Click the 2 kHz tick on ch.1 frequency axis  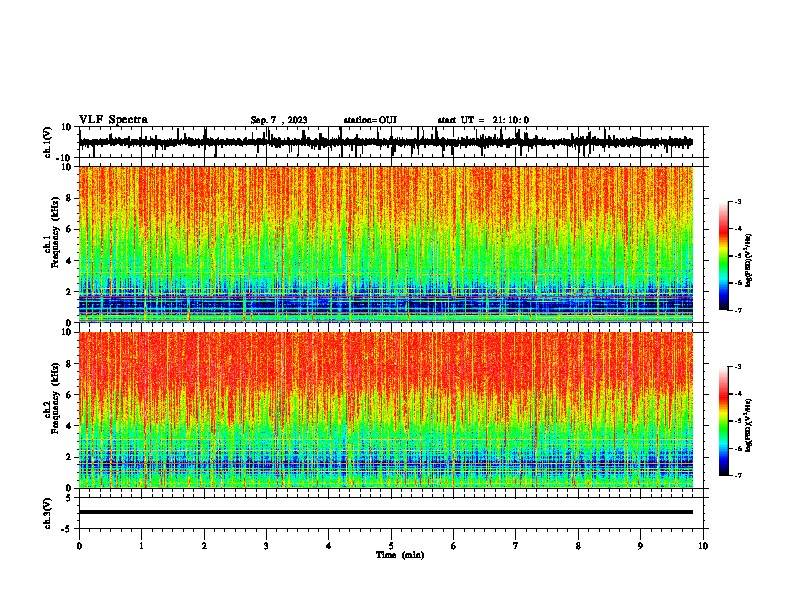point(69,291)
